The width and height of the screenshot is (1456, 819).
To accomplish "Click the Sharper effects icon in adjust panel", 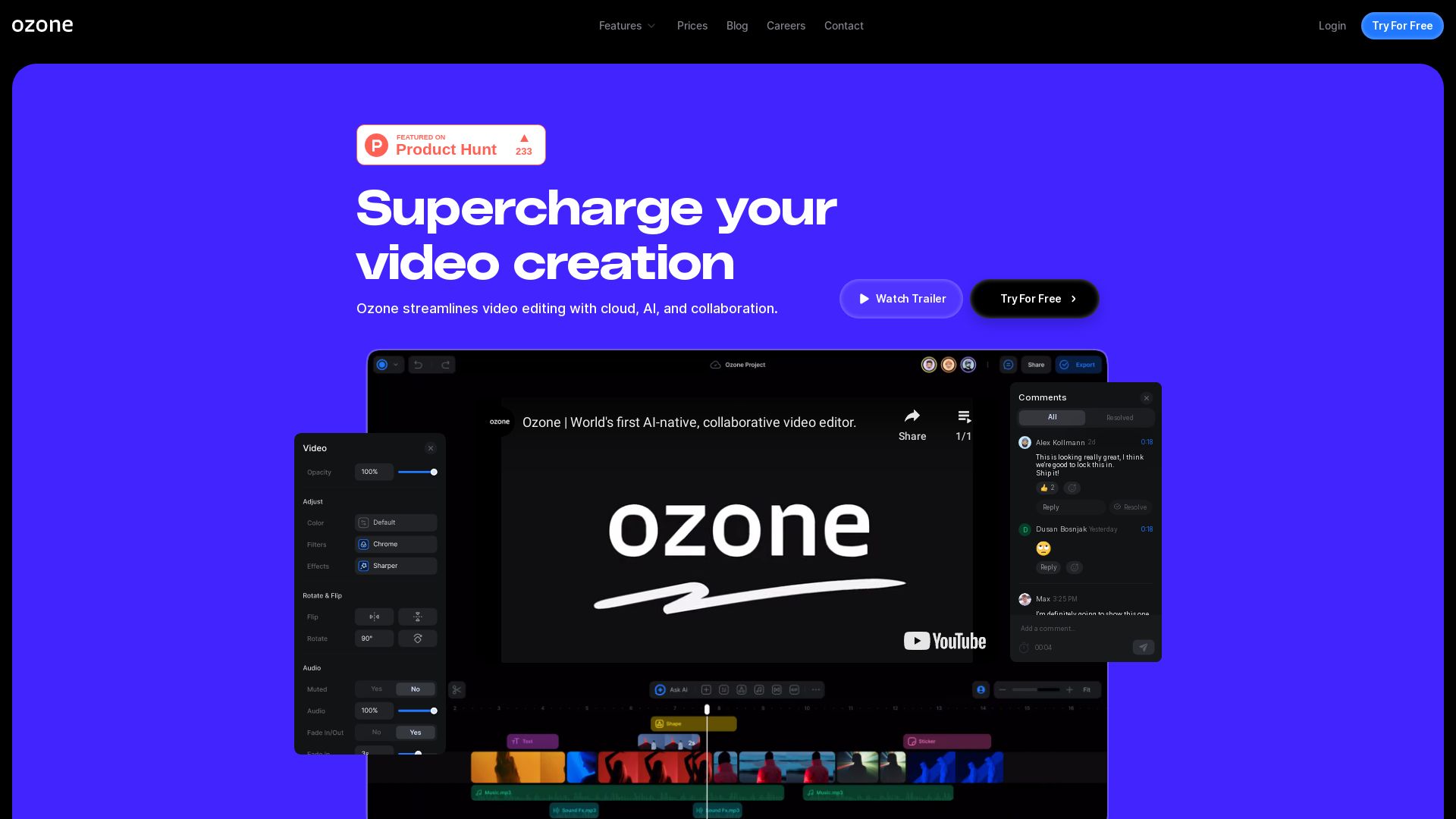I will (x=364, y=566).
